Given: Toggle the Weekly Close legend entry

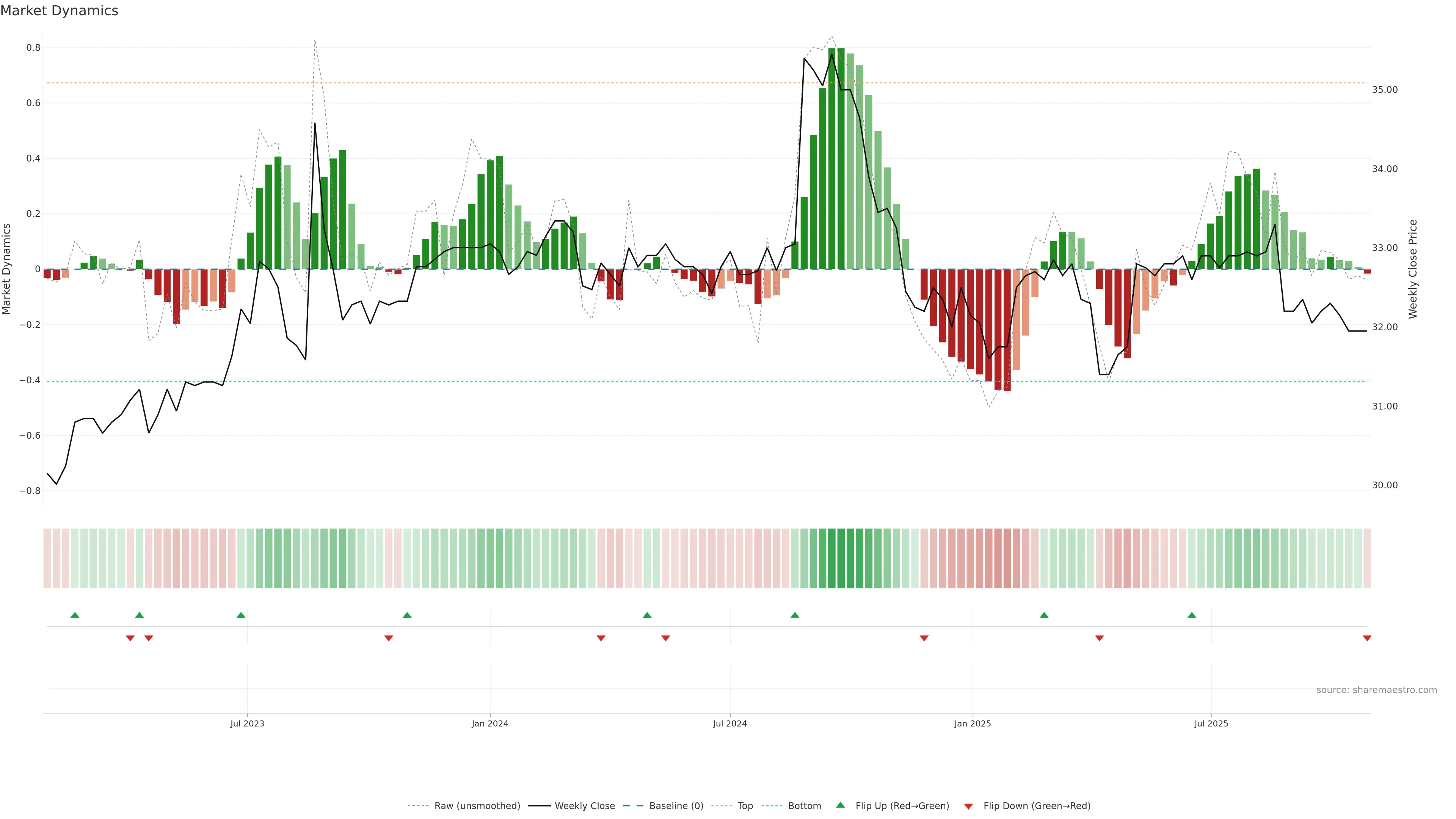Looking at the screenshot, I should coord(584,806).
